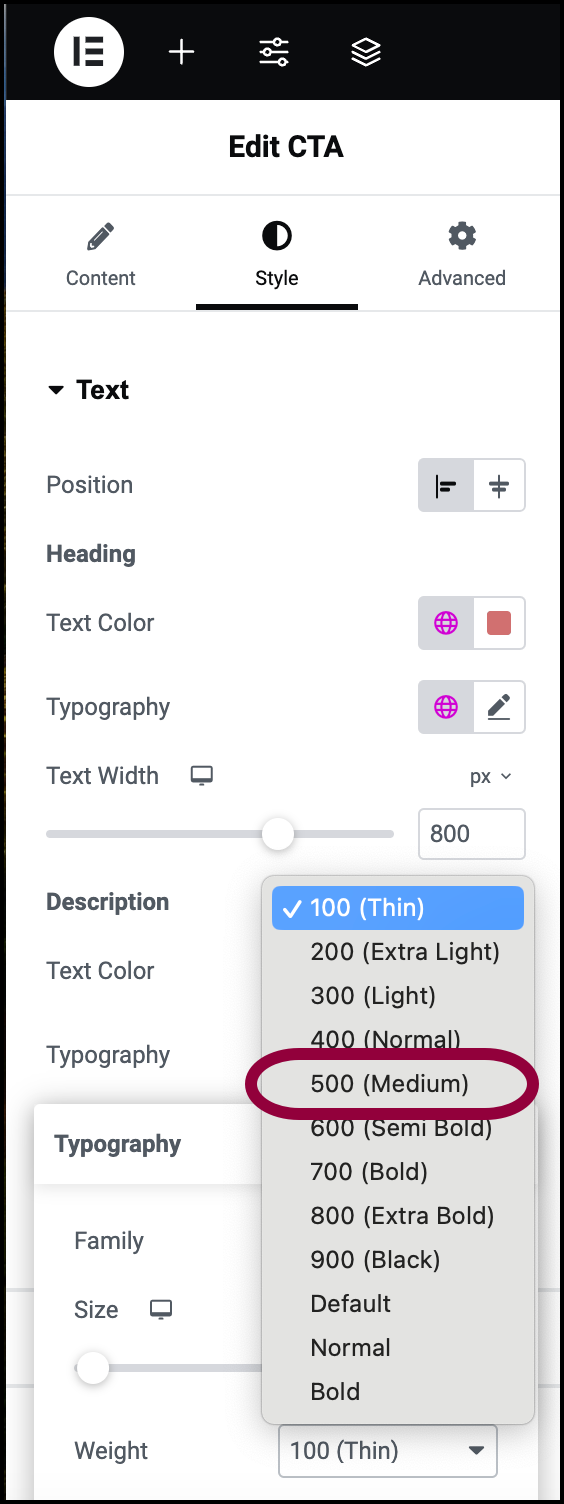Switch to the Advanced tab
Viewport: 564px width, 1504px height.
click(462, 256)
